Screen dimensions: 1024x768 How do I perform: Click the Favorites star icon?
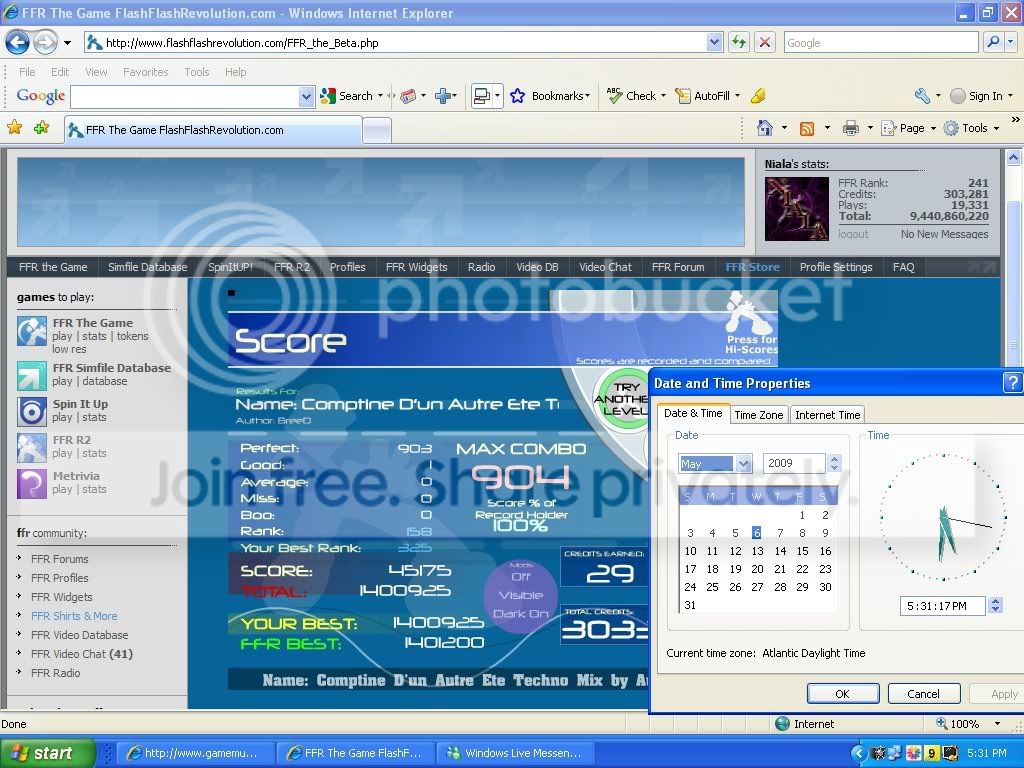(15, 128)
